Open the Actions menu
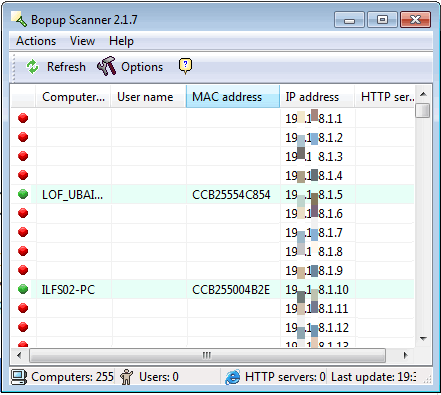441x395 pixels. tap(36, 41)
